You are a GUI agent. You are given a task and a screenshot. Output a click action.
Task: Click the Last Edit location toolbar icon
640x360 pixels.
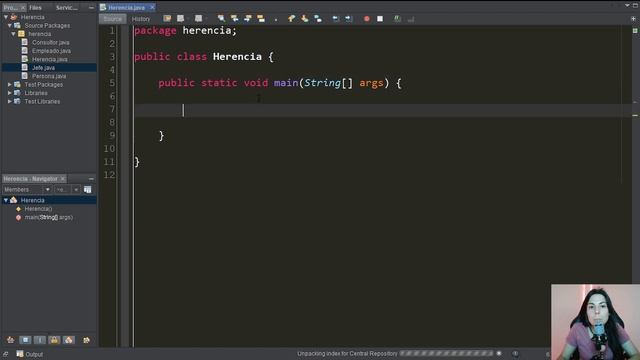click(x=167, y=18)
